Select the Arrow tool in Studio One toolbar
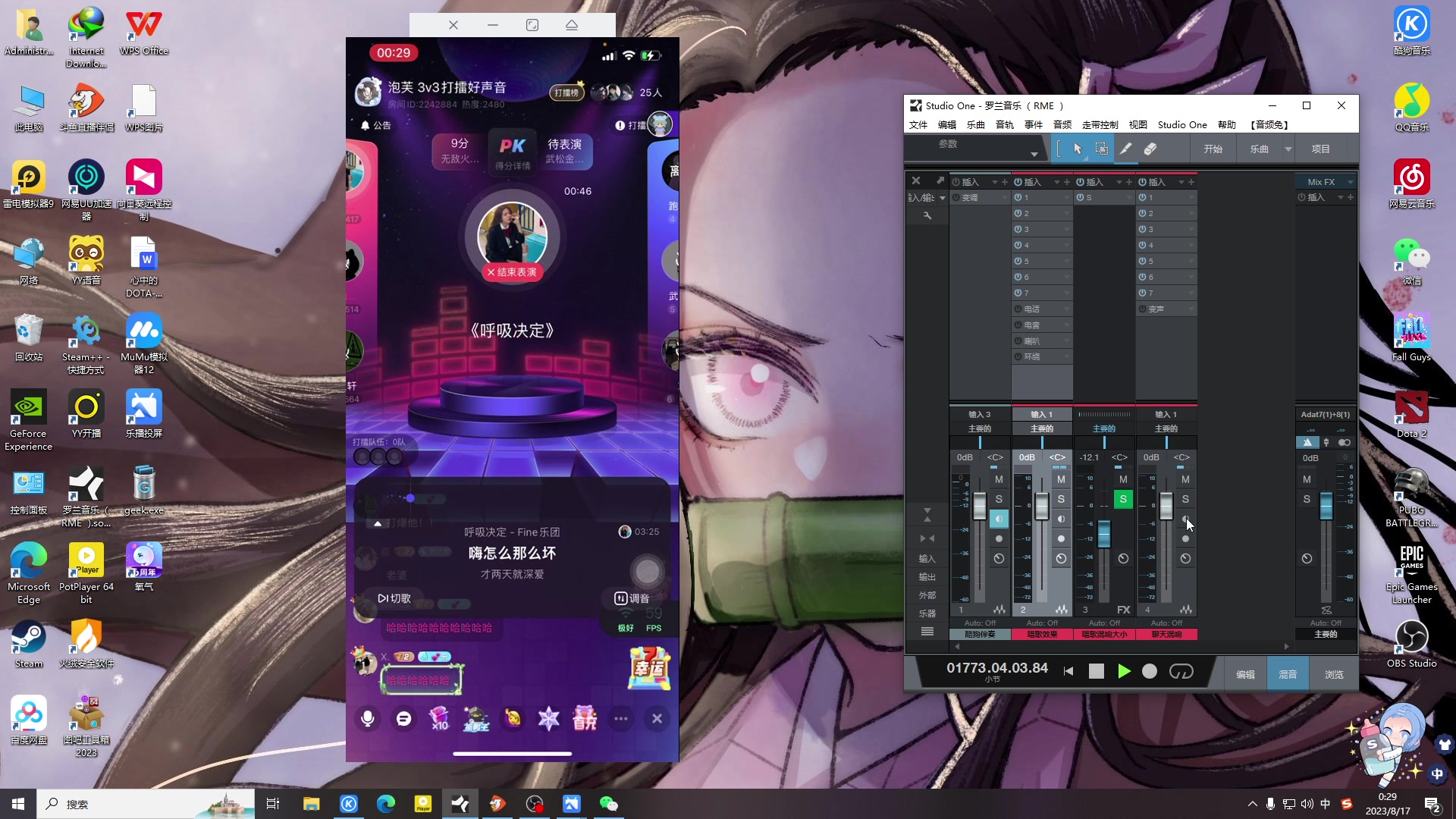 pos(1078,149)
